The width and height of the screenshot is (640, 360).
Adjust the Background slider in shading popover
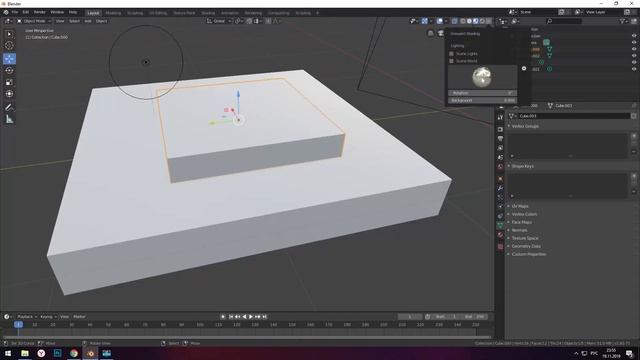click(482, 100)
